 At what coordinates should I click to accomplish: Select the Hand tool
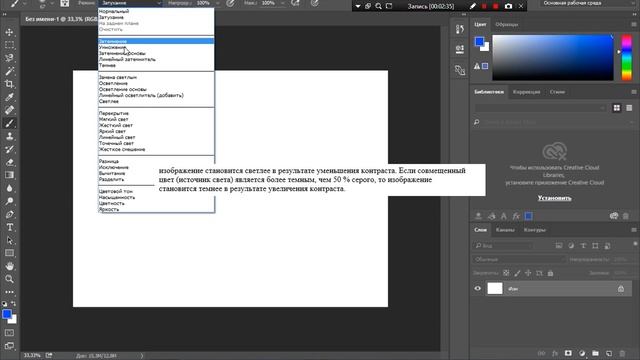[x=9, y=266]
